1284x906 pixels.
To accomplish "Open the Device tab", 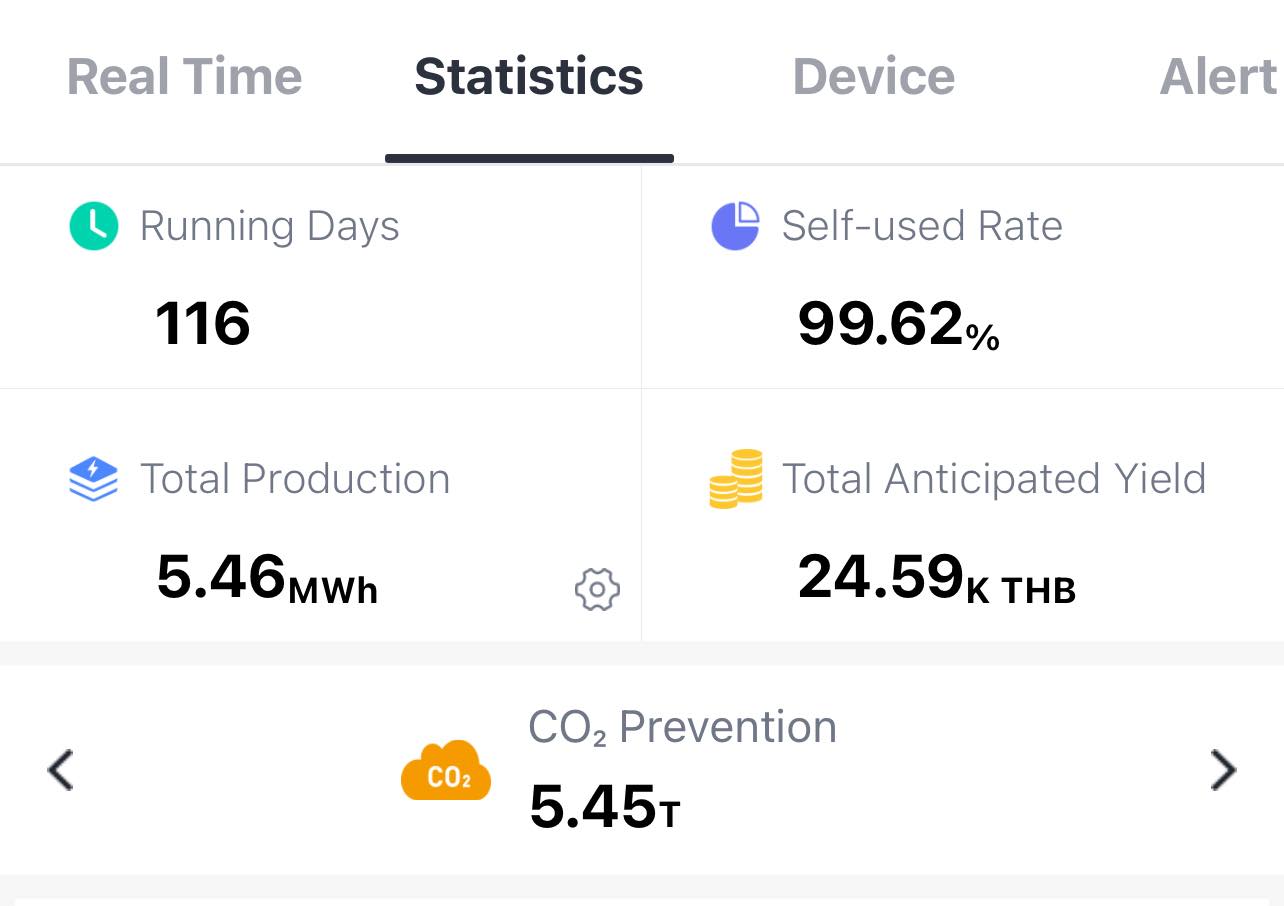I will tap(873, 77).
